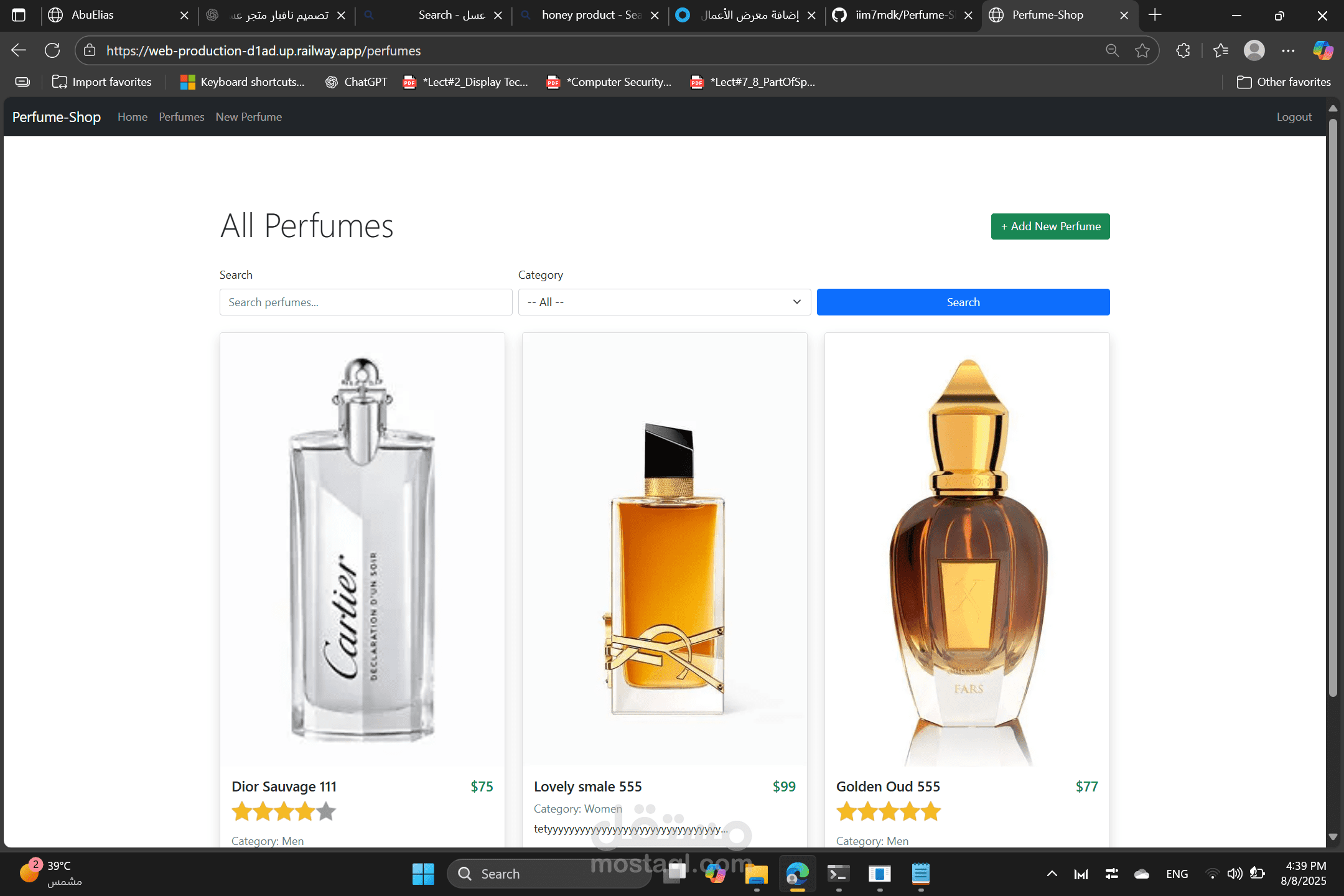Screen dimensions: 1344x896
Task: Add this page to favorites star
Action: [x=1142, y=50]
